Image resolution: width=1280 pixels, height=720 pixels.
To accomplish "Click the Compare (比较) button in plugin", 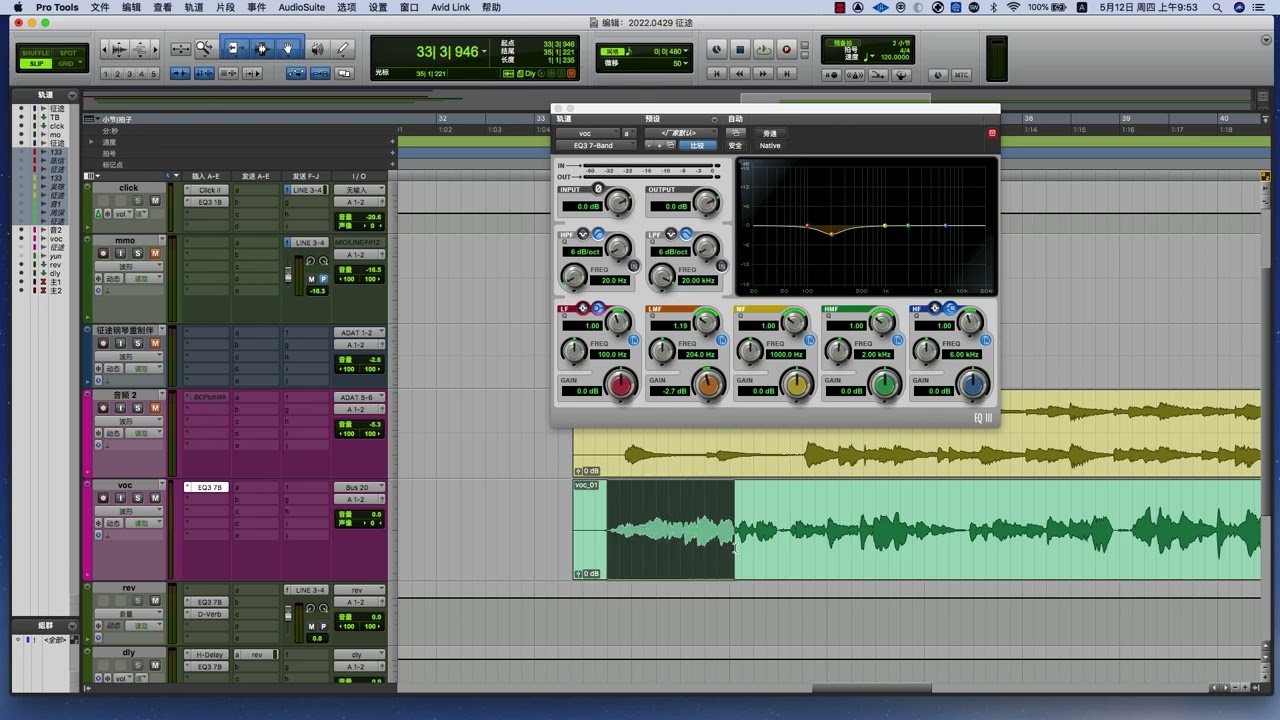I will [x=697, y=146].
